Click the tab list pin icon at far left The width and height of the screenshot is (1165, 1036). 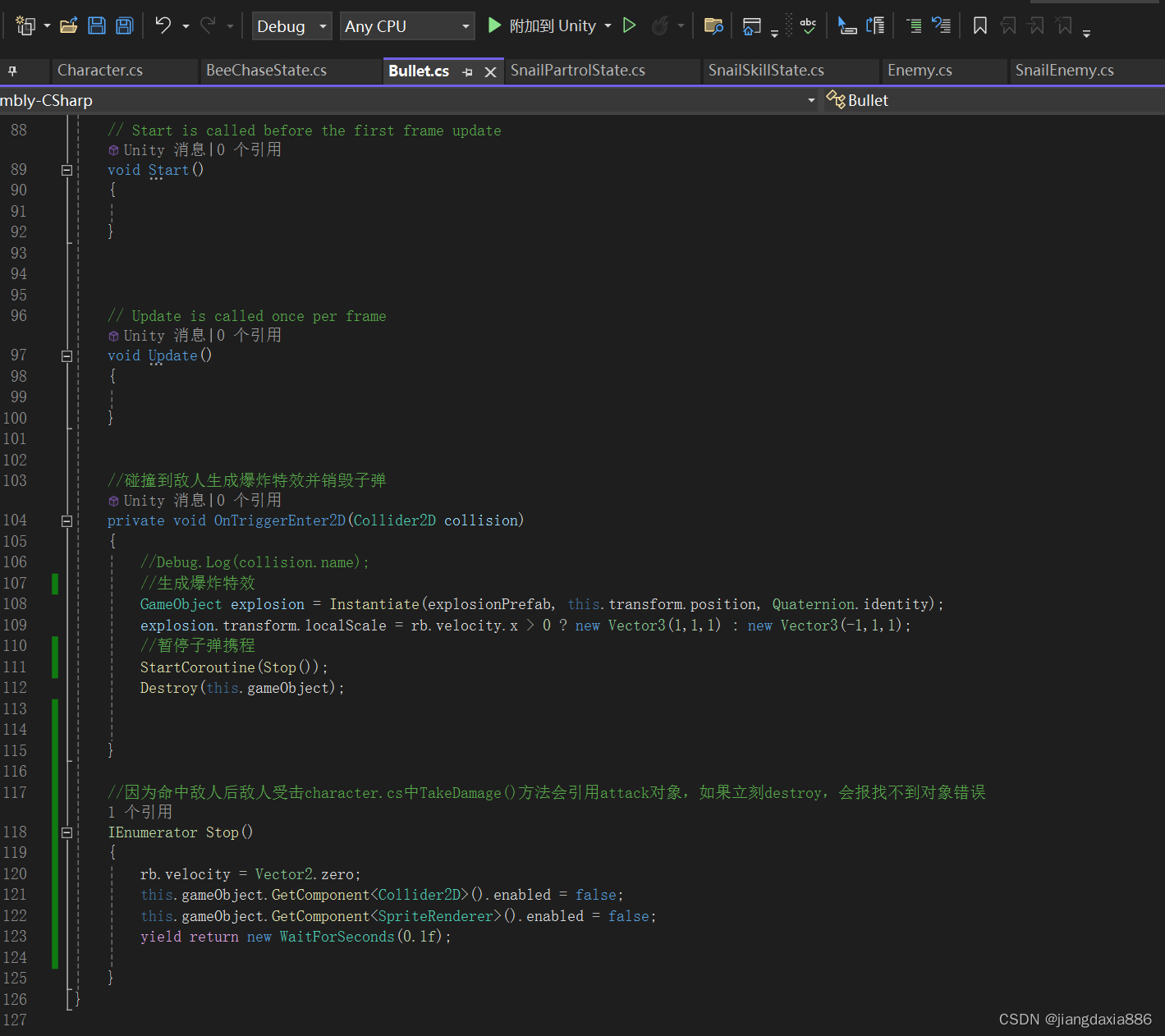(12, 71)
